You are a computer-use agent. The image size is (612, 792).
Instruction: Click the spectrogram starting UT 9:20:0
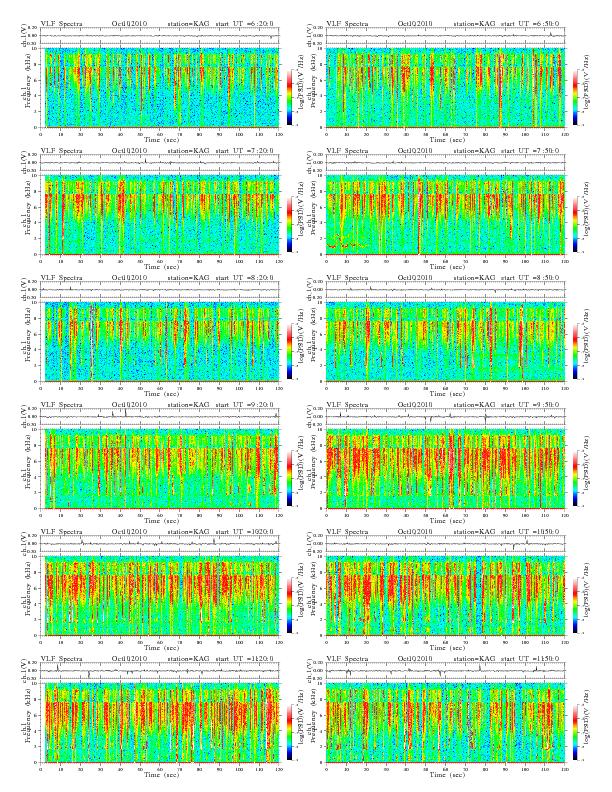pyautogui.click(x=160, y=469)
